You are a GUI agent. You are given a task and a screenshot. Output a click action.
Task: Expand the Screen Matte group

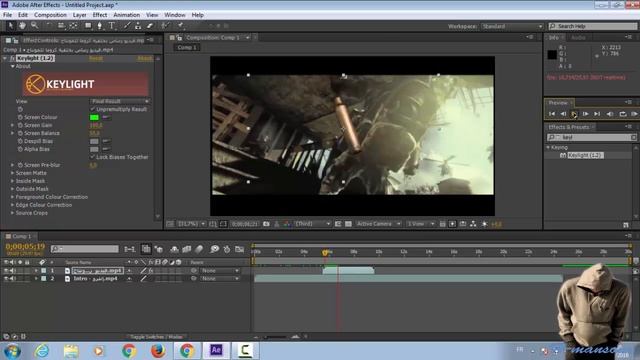tap(13, 173)
